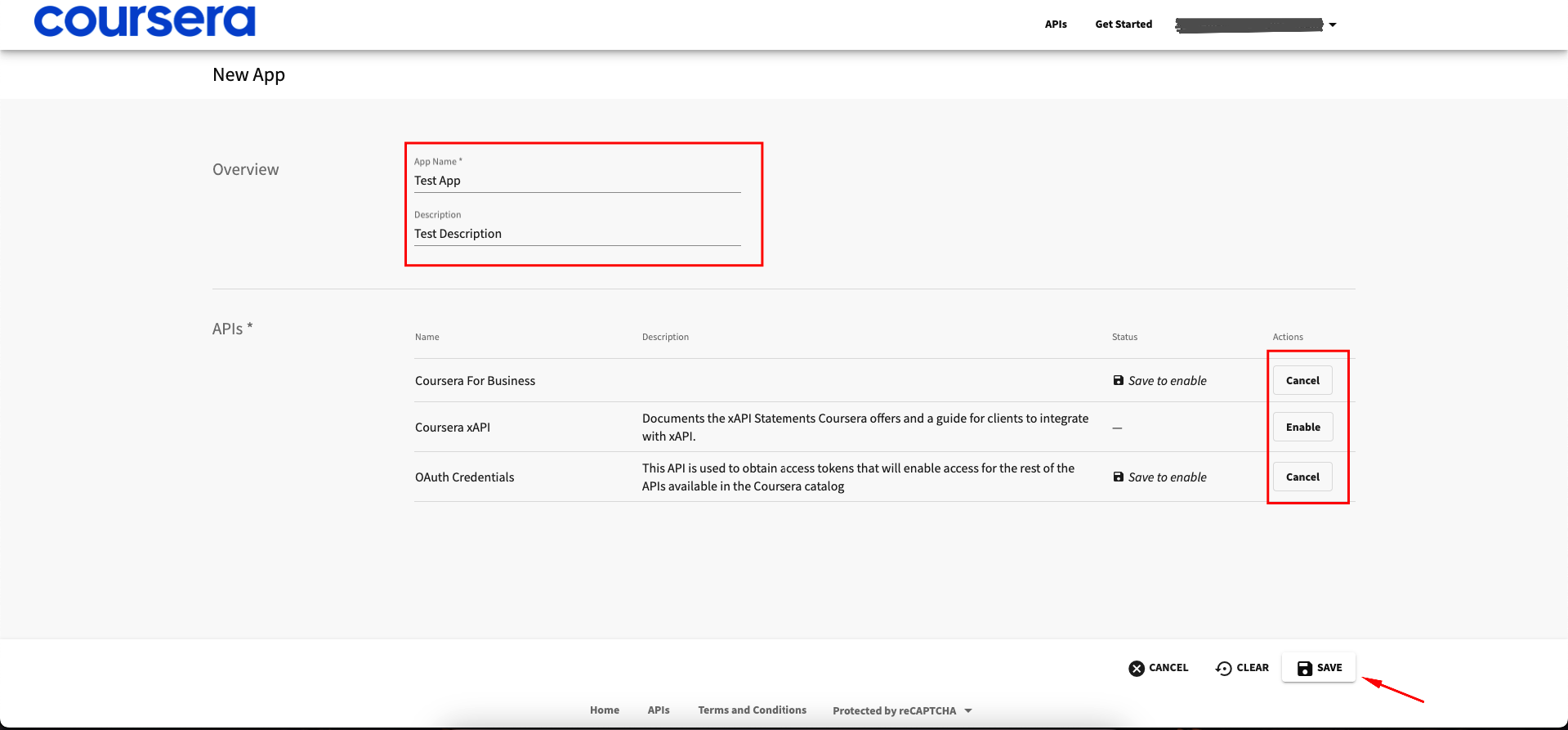Click the OAuth Credentials description text
The height and width of the screenshot is (730, 1568).
858,477
